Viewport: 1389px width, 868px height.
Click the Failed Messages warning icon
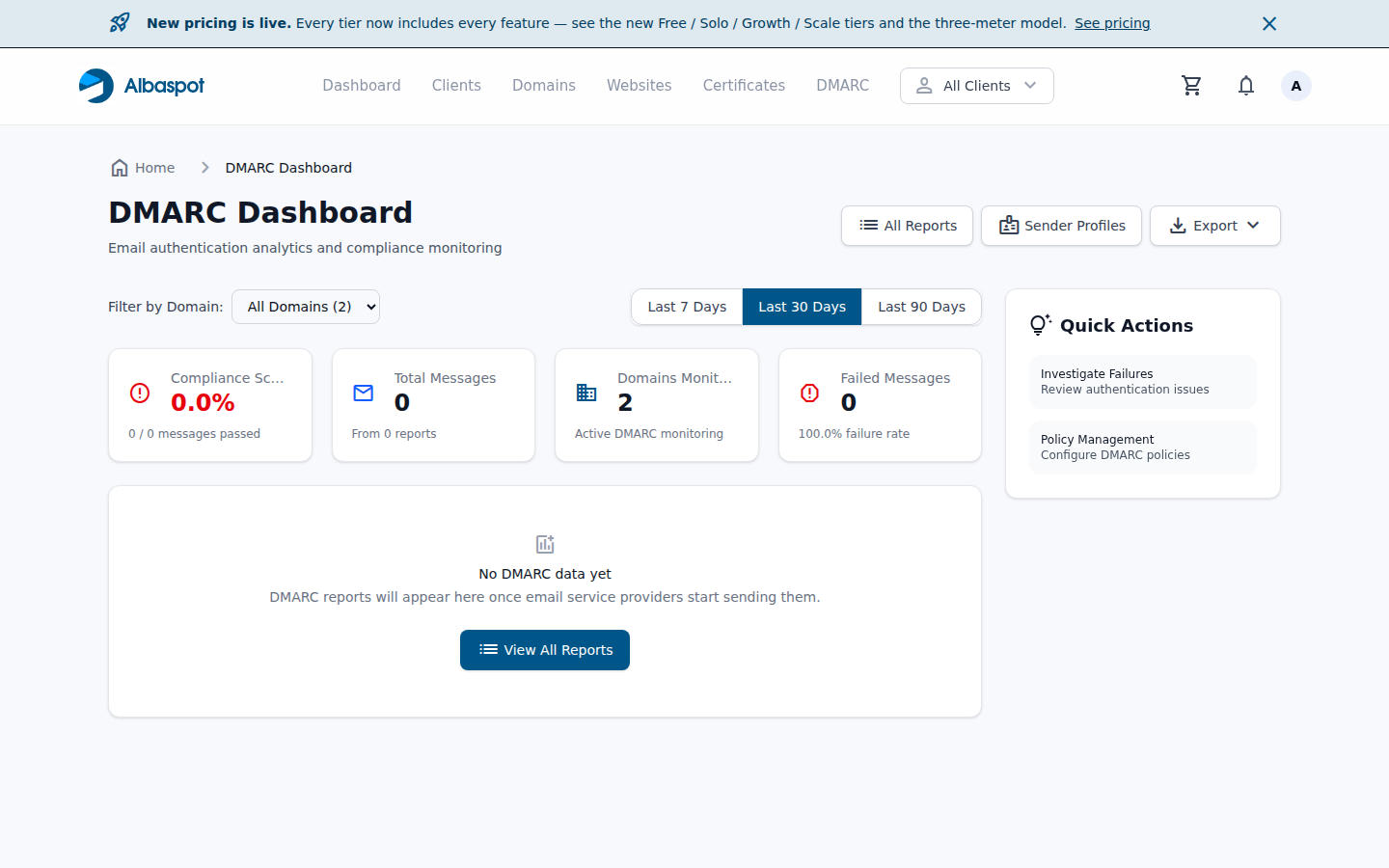tap(810, 393)
